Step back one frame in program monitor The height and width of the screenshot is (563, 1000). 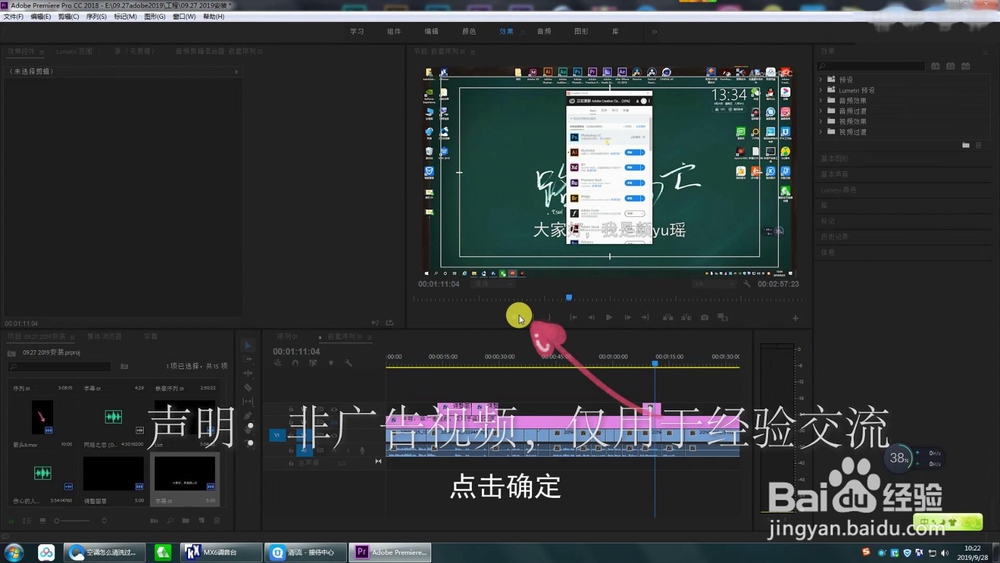click(591, 317)
